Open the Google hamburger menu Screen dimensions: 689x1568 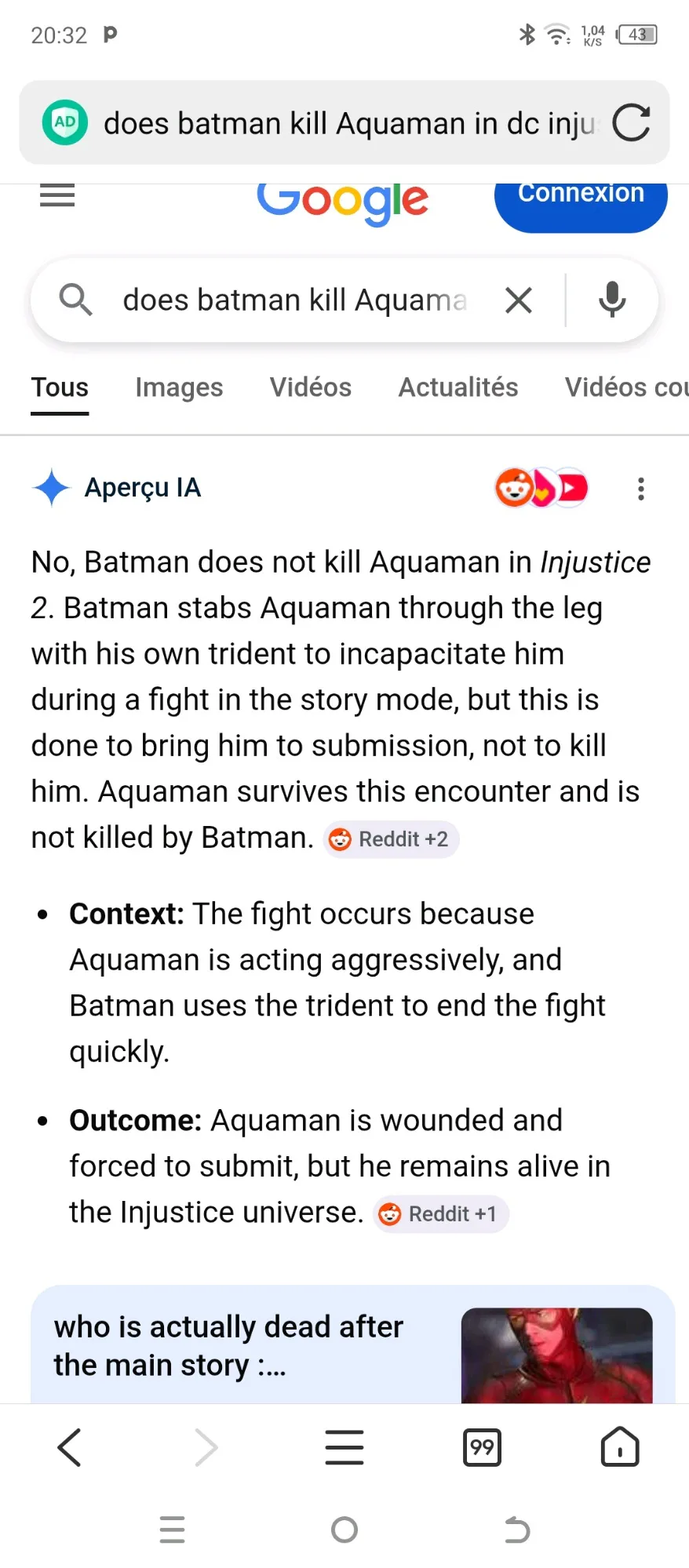pos(57,195)
